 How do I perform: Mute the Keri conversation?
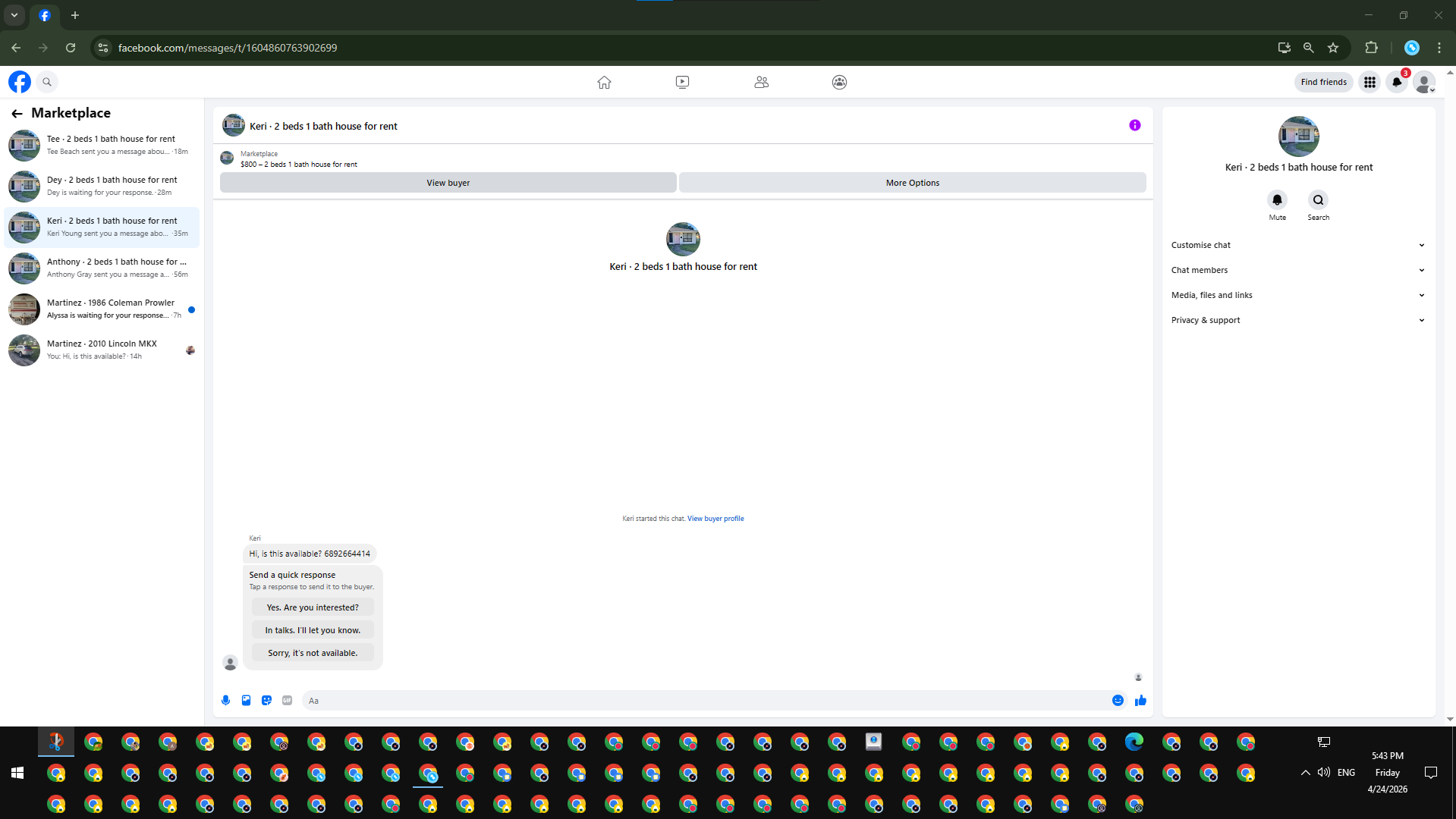click(1277, 200)
